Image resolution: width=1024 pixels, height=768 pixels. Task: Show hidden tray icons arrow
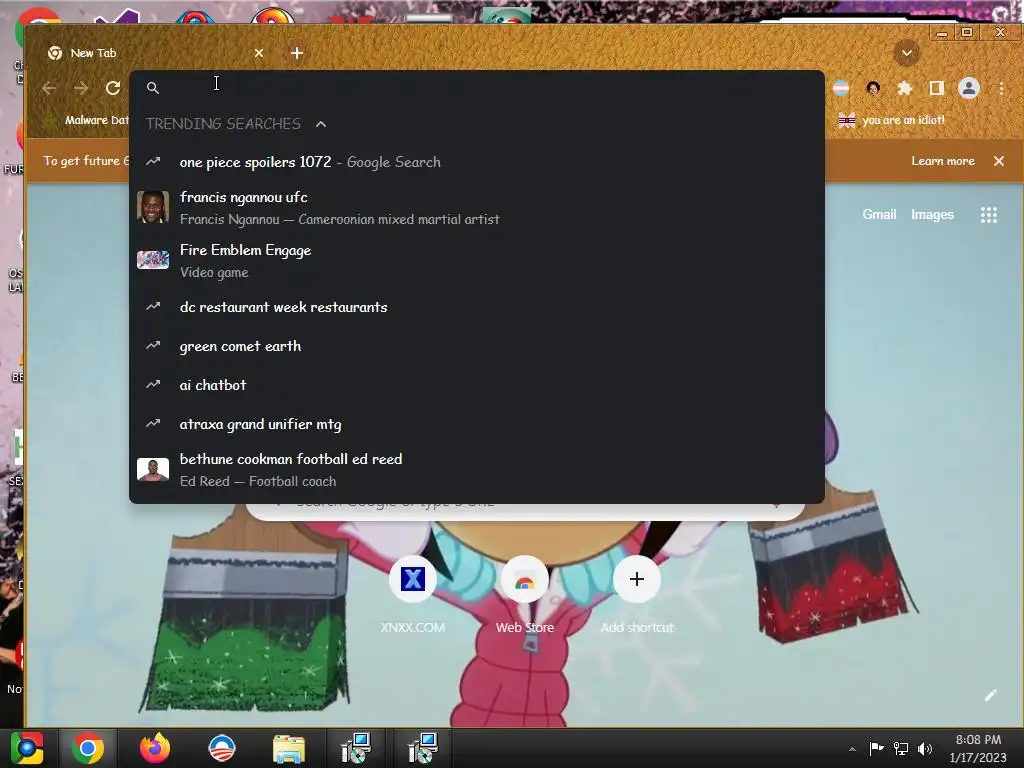(x=852, y=749)
